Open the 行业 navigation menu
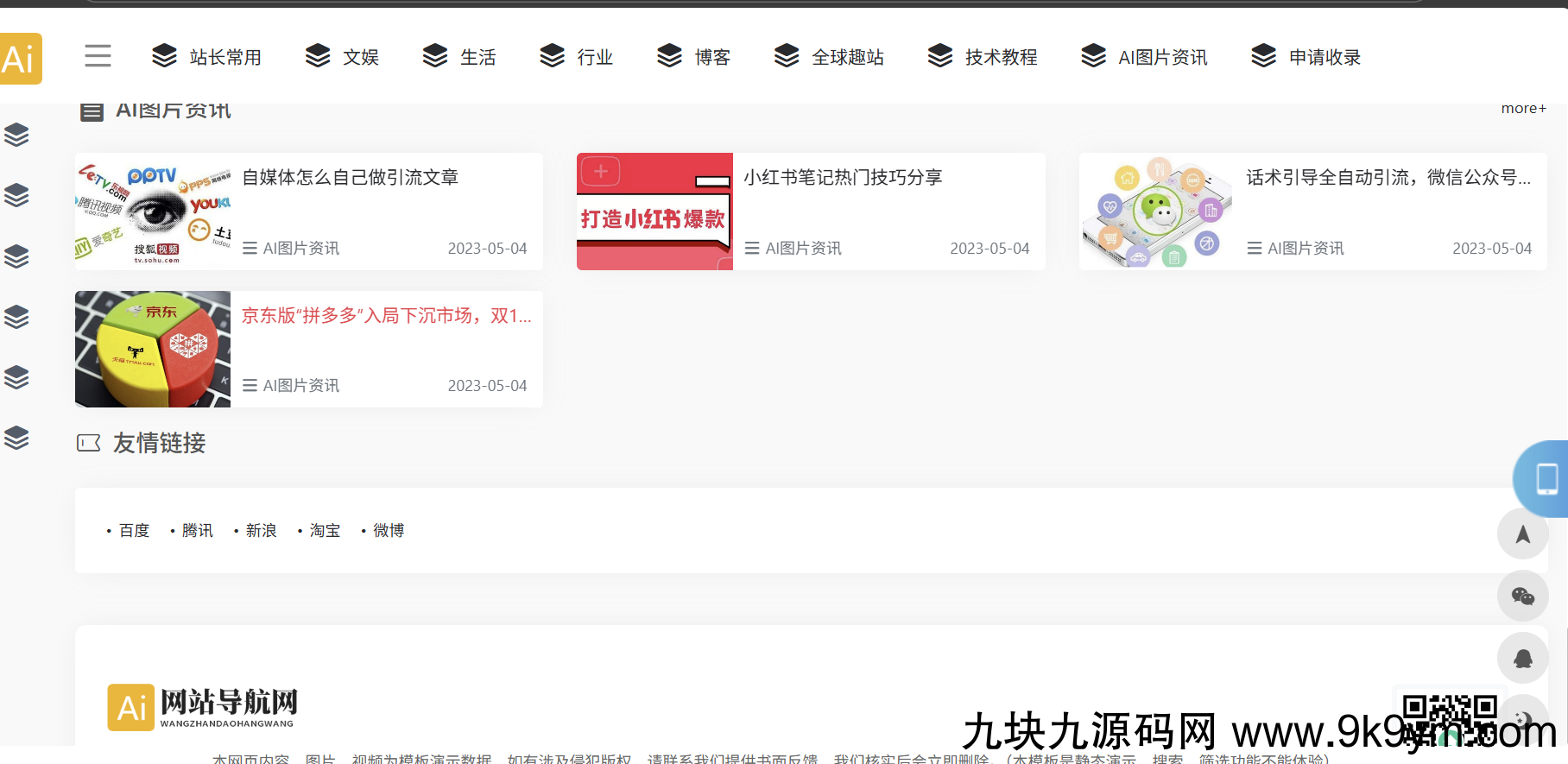The width and height of the screenshot is (1568, 764). point(595,57)
